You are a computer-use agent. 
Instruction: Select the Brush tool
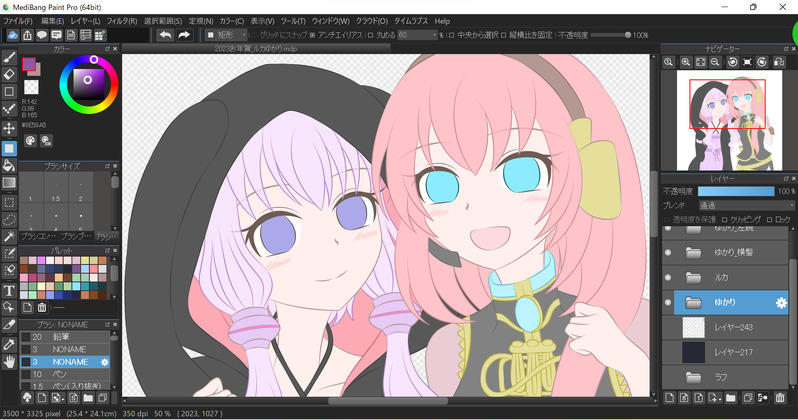[9, 58]
